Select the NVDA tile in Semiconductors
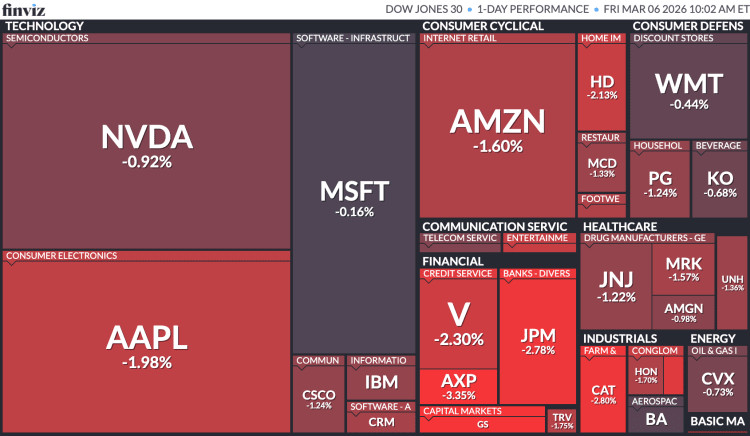 [x=147, y=145]
